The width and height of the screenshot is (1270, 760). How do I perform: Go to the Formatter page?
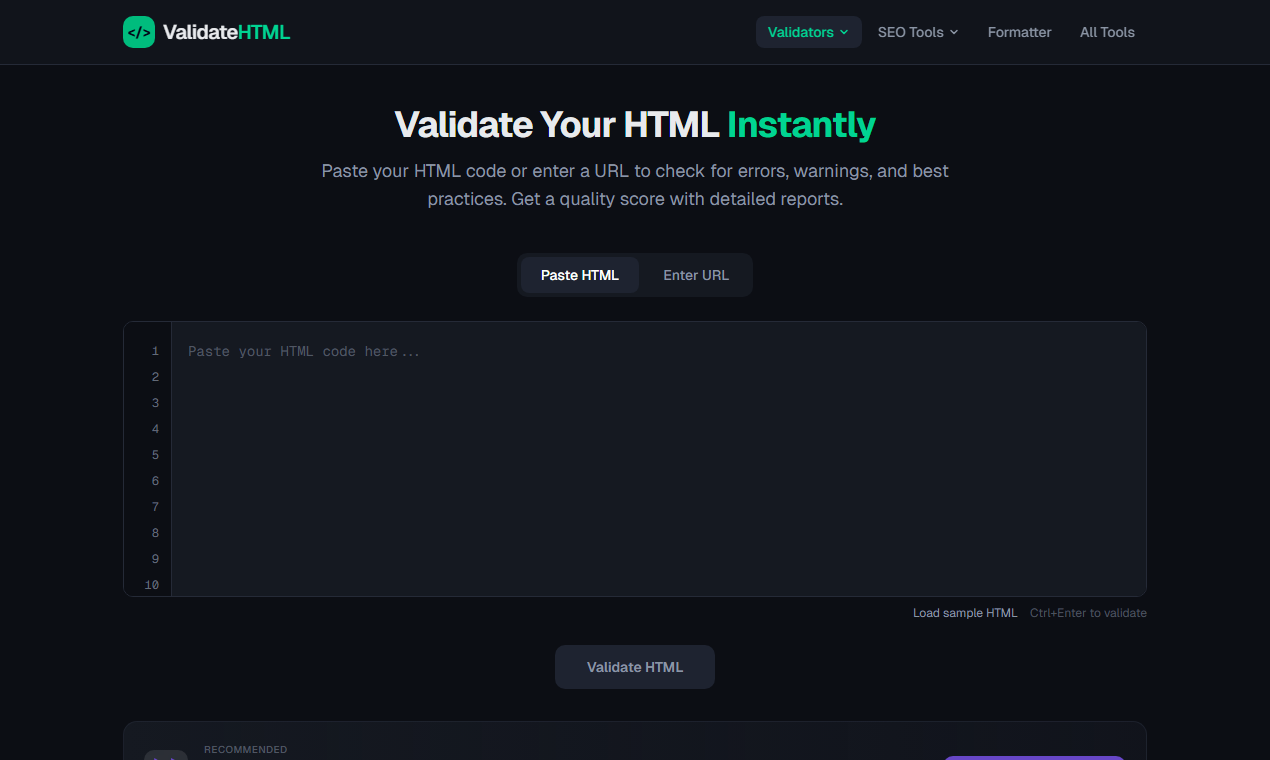[x=1019, y=32]
